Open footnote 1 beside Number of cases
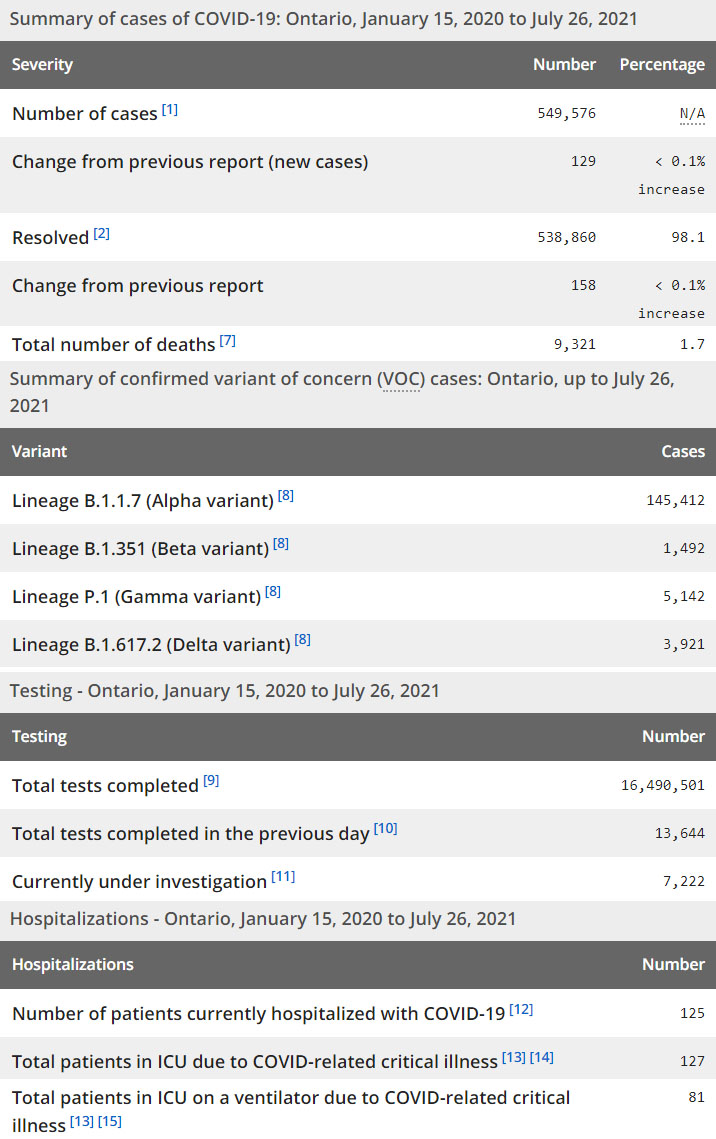This screenshot has width=716, height=1139. tap(170, 109)
